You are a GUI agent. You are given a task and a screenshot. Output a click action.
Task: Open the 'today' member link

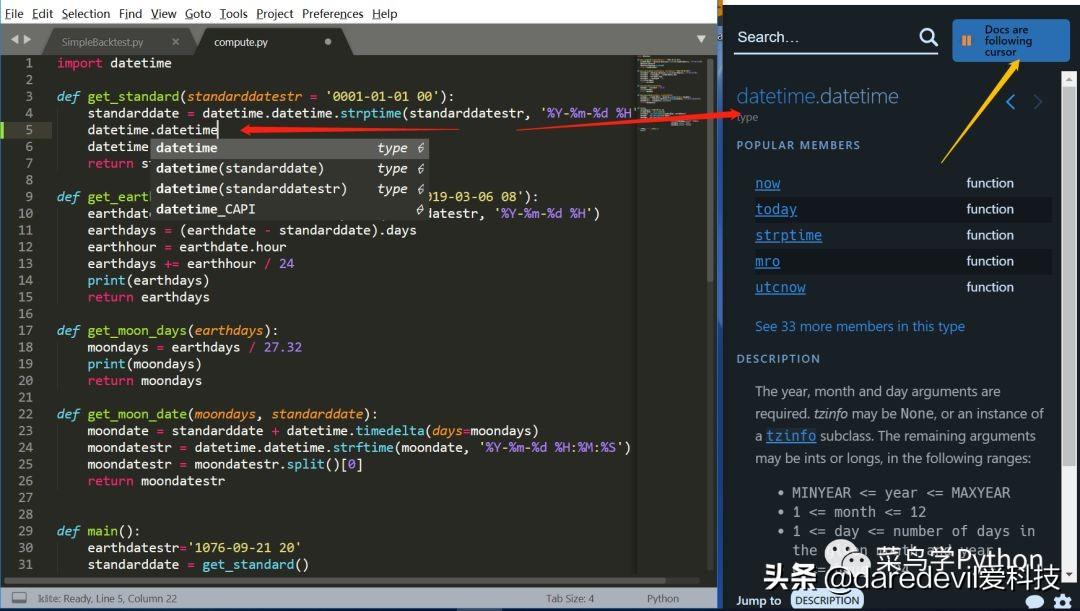(776, 209)
